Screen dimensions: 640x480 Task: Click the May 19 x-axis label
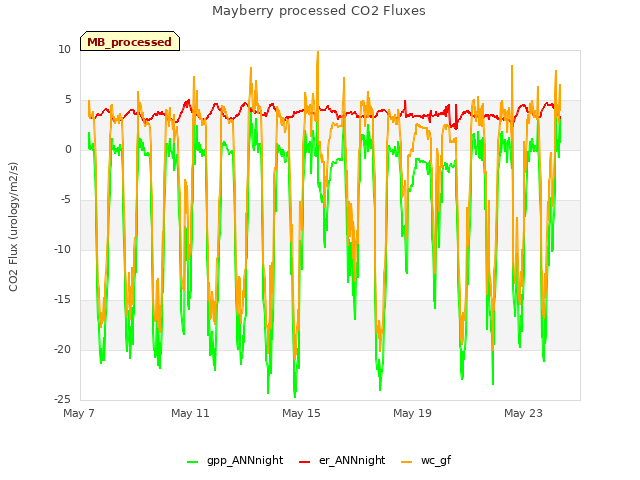(x=412, y=413)
